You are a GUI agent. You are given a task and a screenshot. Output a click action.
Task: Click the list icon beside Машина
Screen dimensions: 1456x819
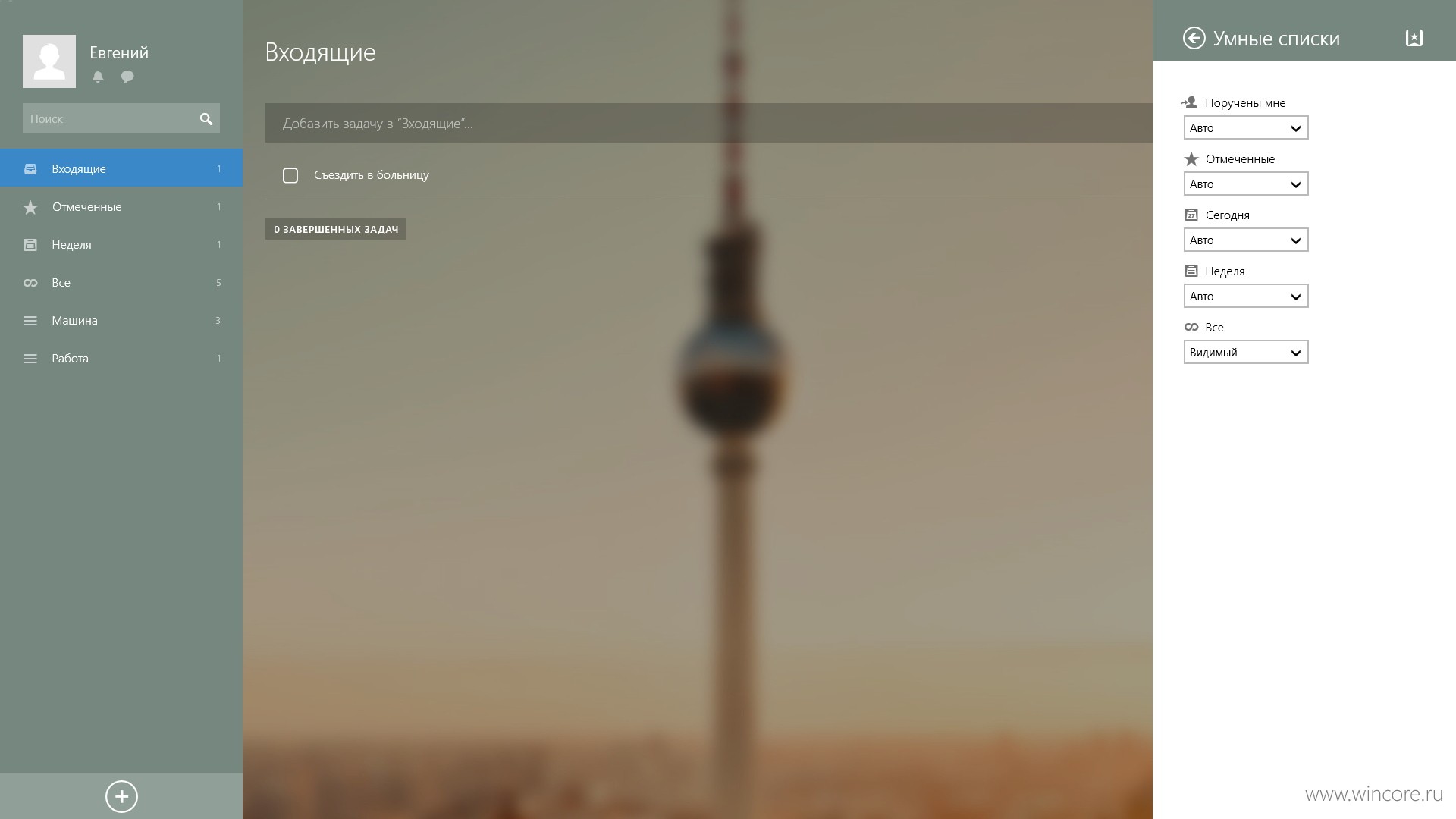30,321
